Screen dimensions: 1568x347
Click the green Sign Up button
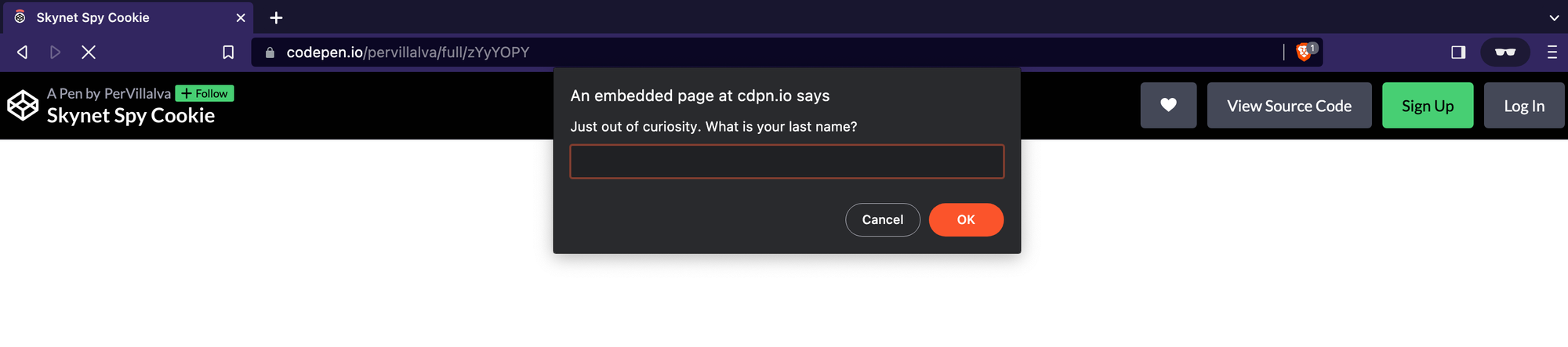click(x=1428, y=105)
